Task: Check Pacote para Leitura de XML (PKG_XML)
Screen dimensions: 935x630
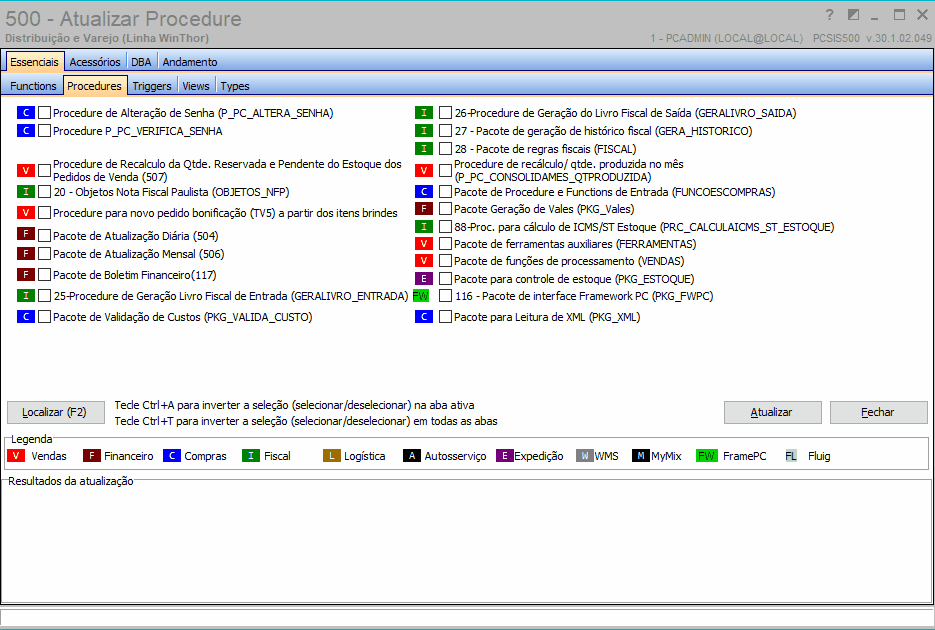Action: (445, 316)
